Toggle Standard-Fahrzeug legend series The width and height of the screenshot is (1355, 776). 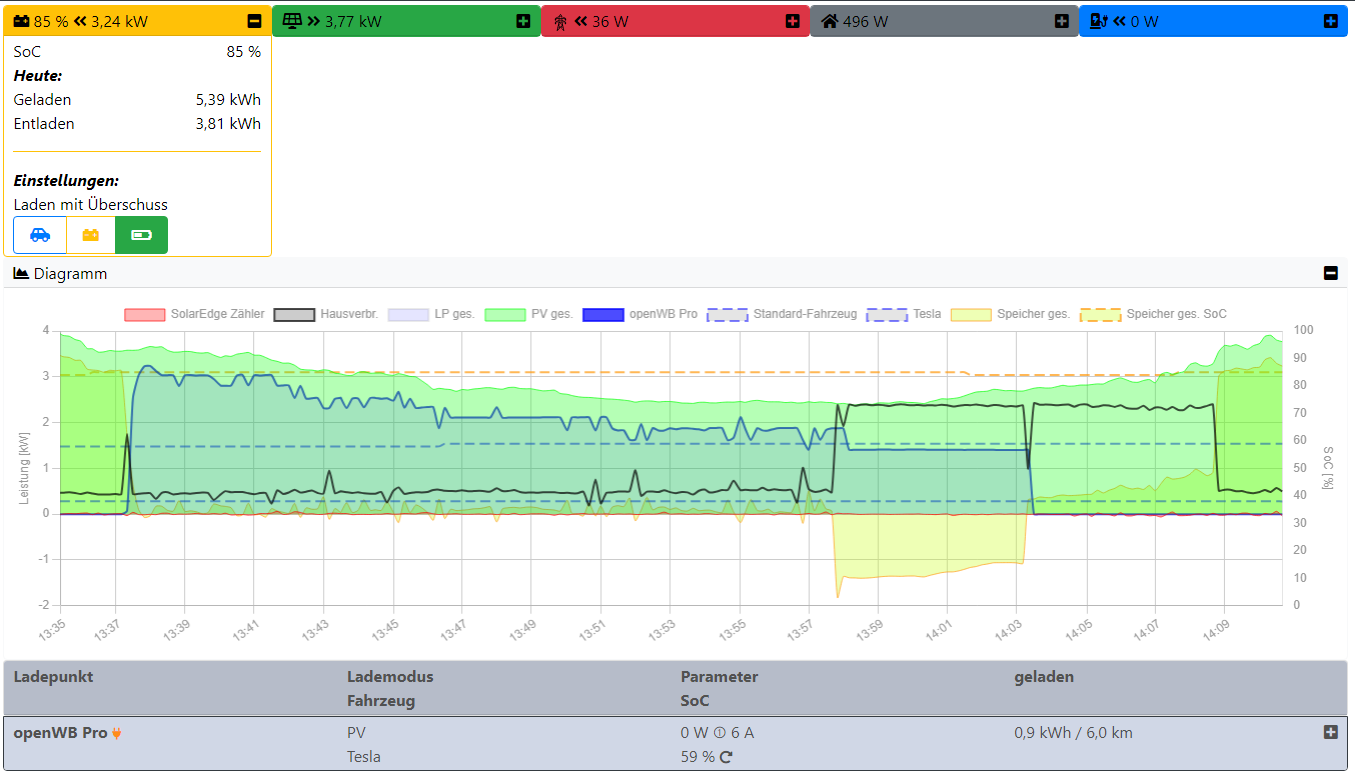click(x=782, y=314)
